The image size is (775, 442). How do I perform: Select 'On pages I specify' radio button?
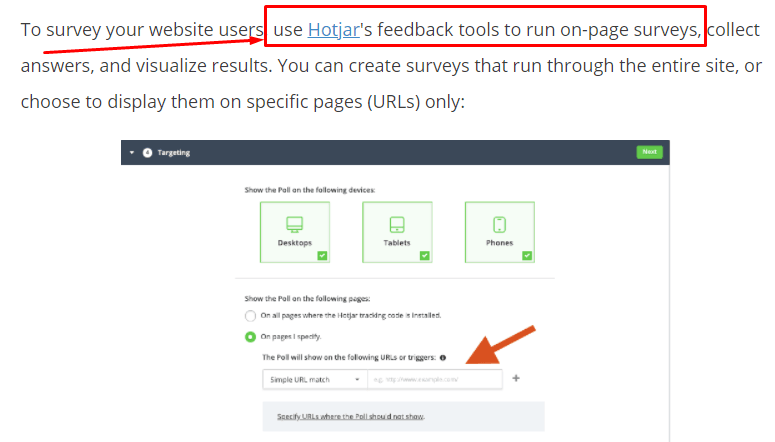coord(250,337)
